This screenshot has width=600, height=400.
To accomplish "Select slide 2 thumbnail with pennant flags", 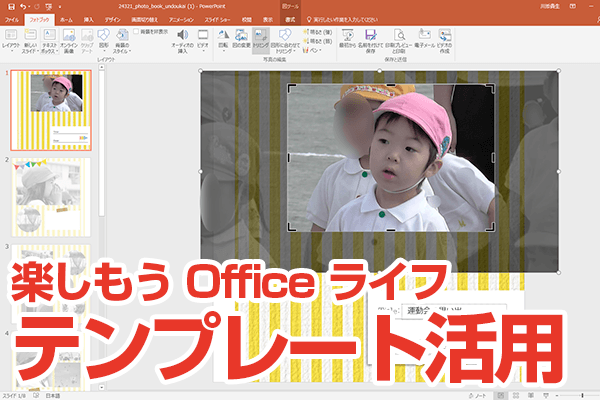I will [x=51, y=197].
